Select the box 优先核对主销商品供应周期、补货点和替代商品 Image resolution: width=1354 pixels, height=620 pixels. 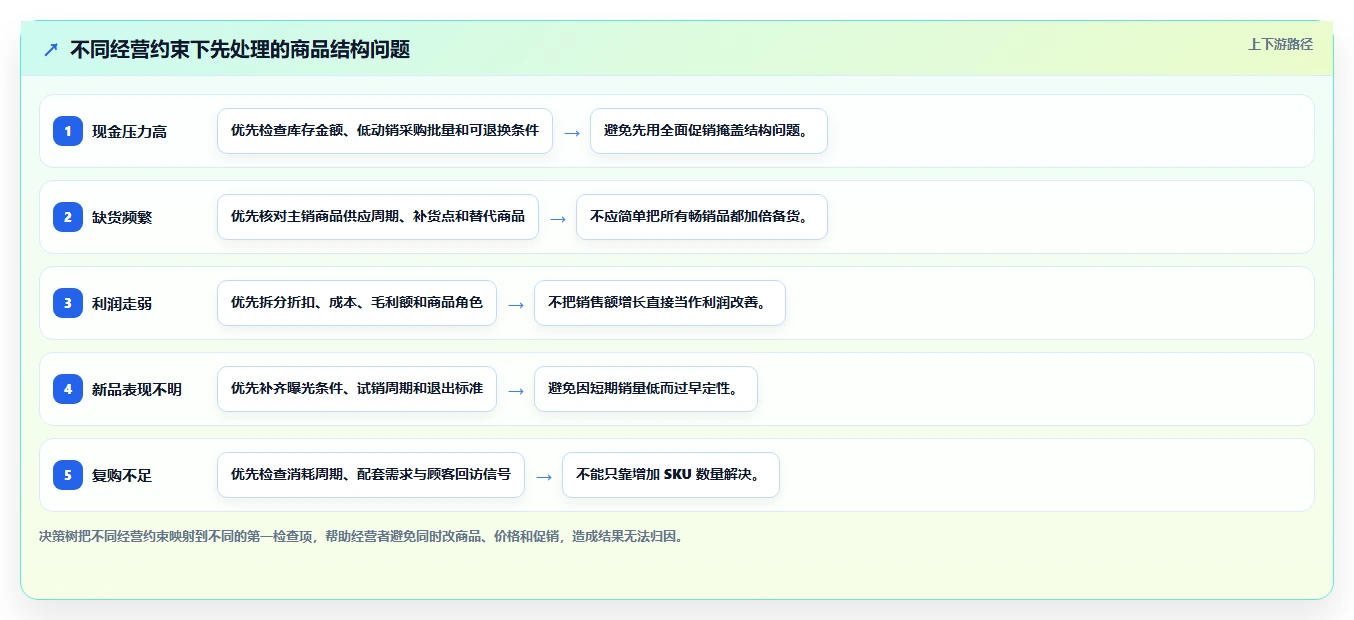378,217
